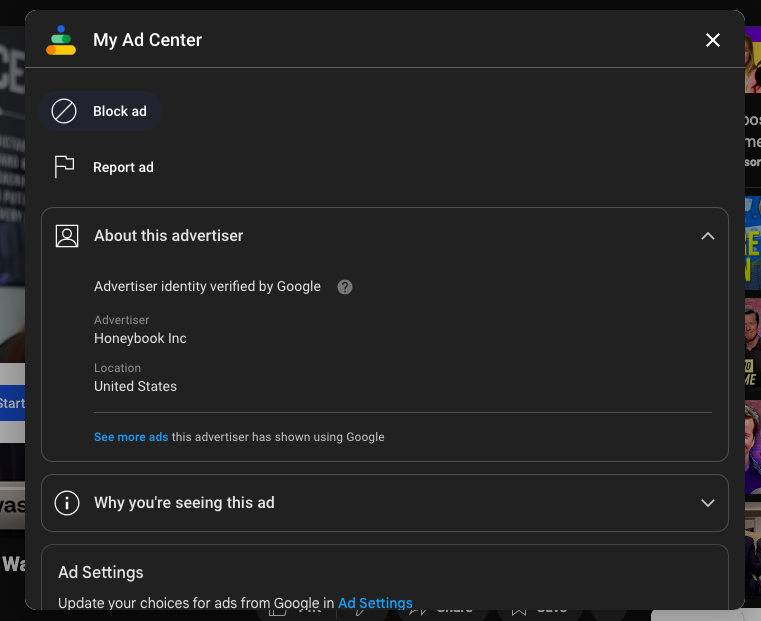This screenshot has height=621, width=761.
Task: Open the Ad Settings link
Action: pyautogui.click(x=375, y=603)
